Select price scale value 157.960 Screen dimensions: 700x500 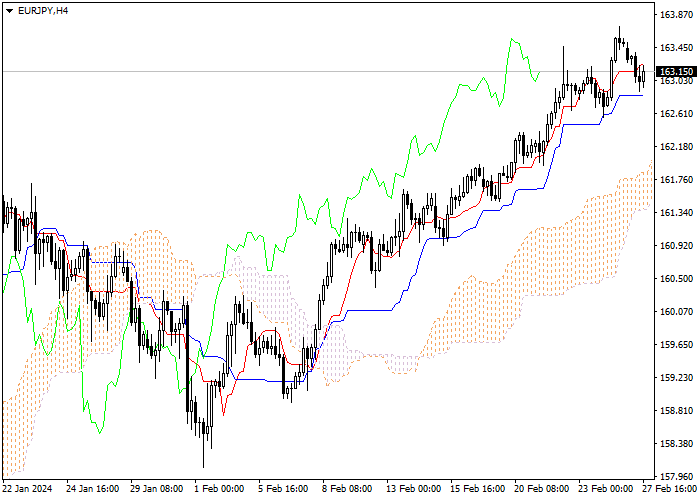point(676,476)
